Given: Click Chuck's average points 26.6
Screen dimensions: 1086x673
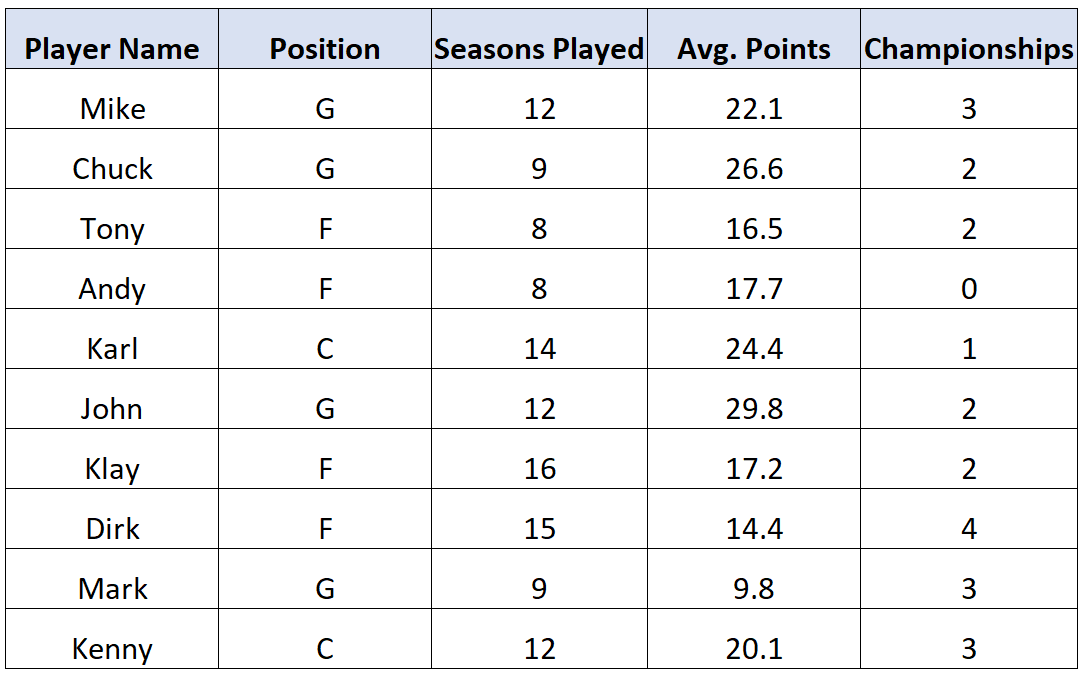Looking at the screenshot, I should point(754,159).
